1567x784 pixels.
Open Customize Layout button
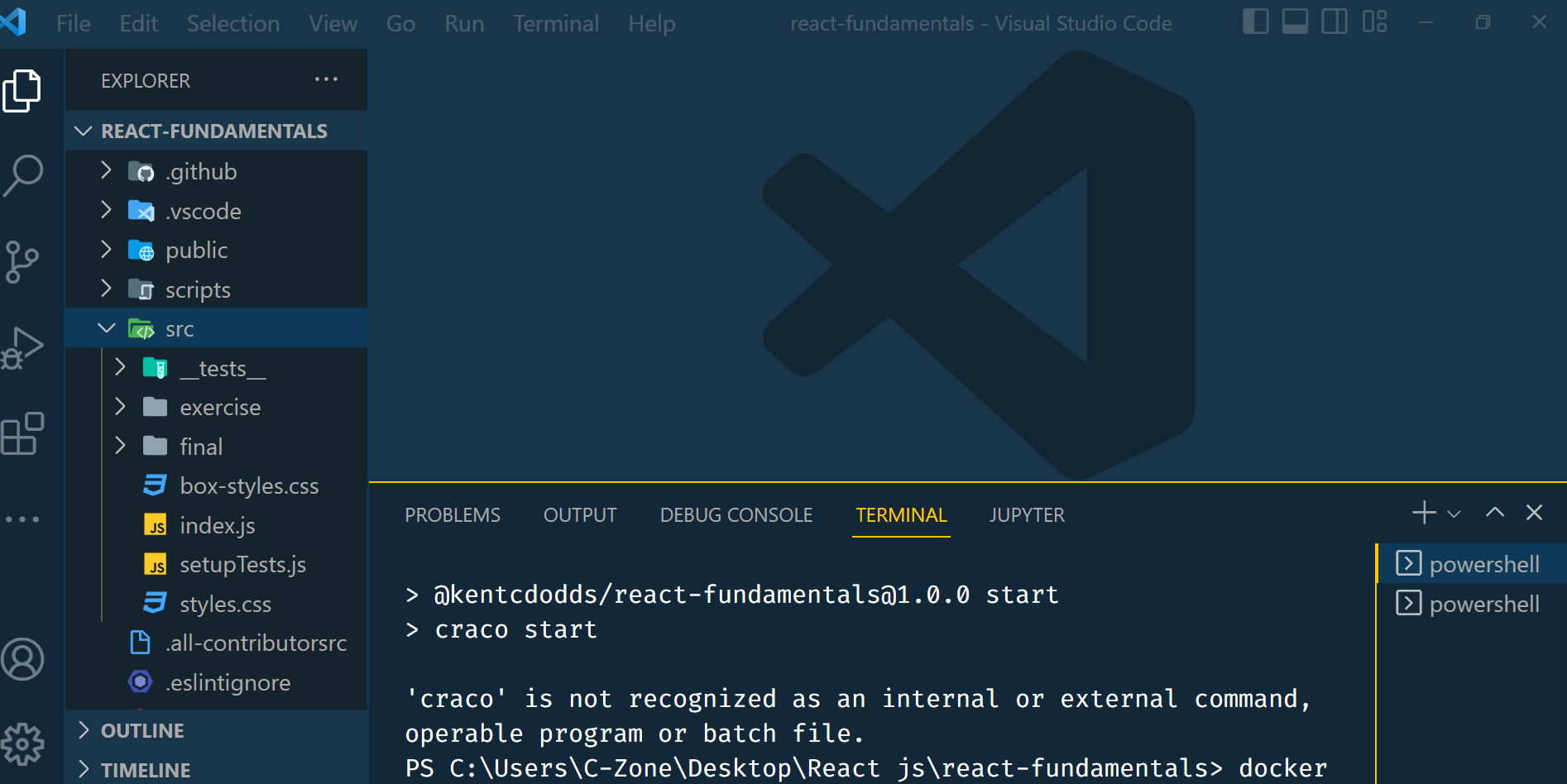click(x=1374, y=22)
